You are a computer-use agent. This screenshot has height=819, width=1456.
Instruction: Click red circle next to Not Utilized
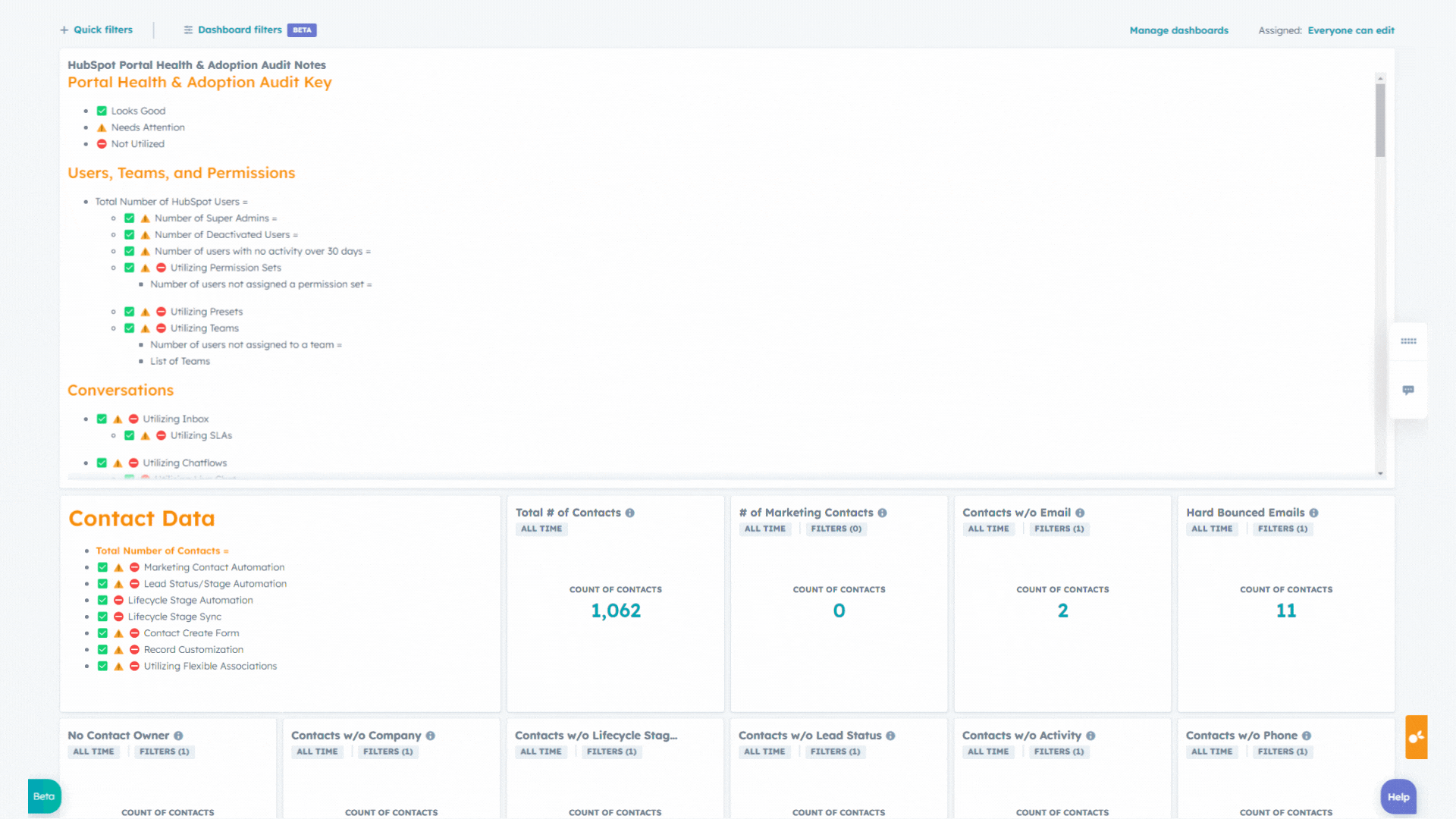102,144
